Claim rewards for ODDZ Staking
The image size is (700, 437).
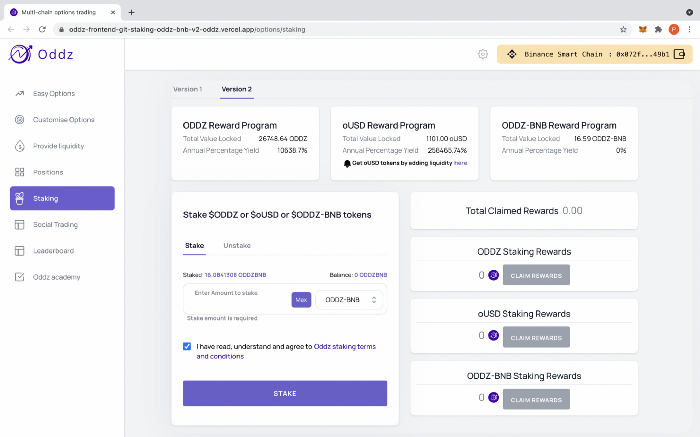click(536, 275)
